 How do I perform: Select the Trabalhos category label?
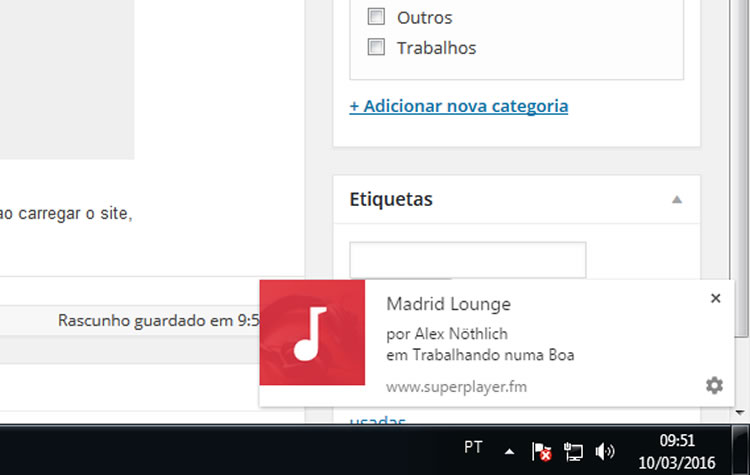click(x=436, y=47)
